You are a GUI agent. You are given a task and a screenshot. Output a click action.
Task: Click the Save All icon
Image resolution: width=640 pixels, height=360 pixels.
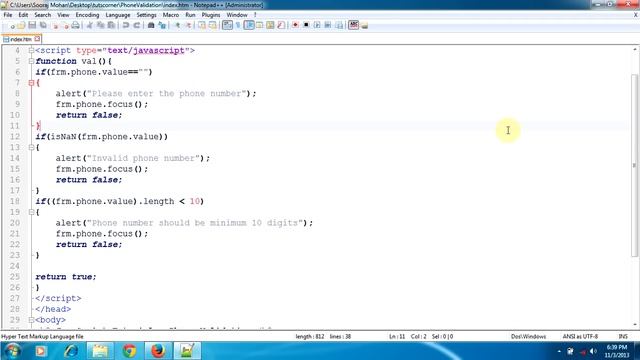pos(43,25)
